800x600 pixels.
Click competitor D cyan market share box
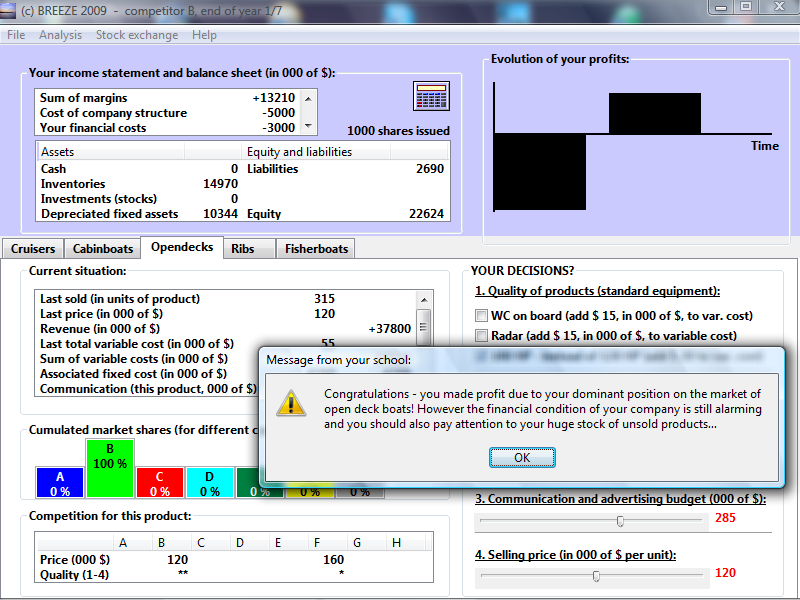click(x=210, y=483)
